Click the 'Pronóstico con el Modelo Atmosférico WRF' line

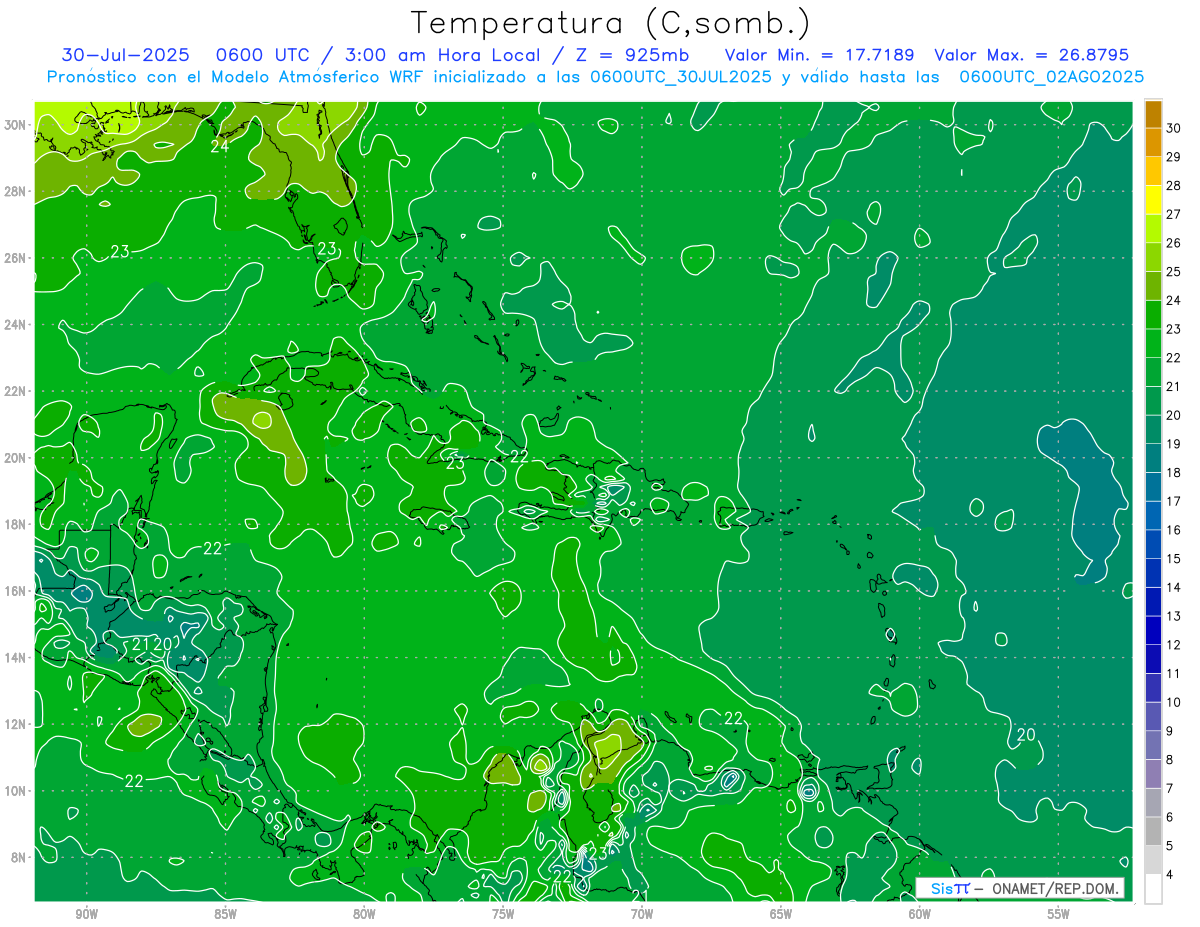pyautogui.click(x=595, y=77)
